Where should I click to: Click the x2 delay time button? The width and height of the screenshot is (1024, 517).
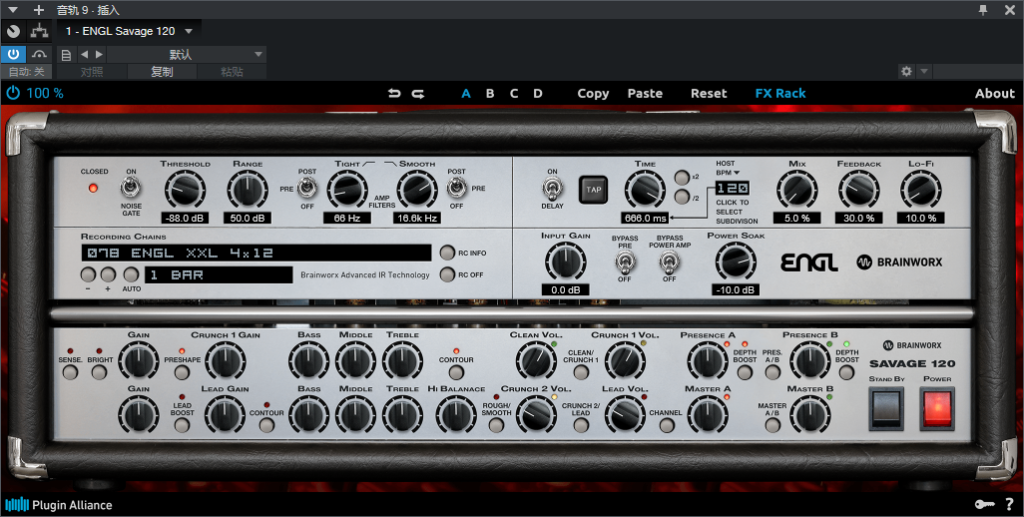[682, 178]
